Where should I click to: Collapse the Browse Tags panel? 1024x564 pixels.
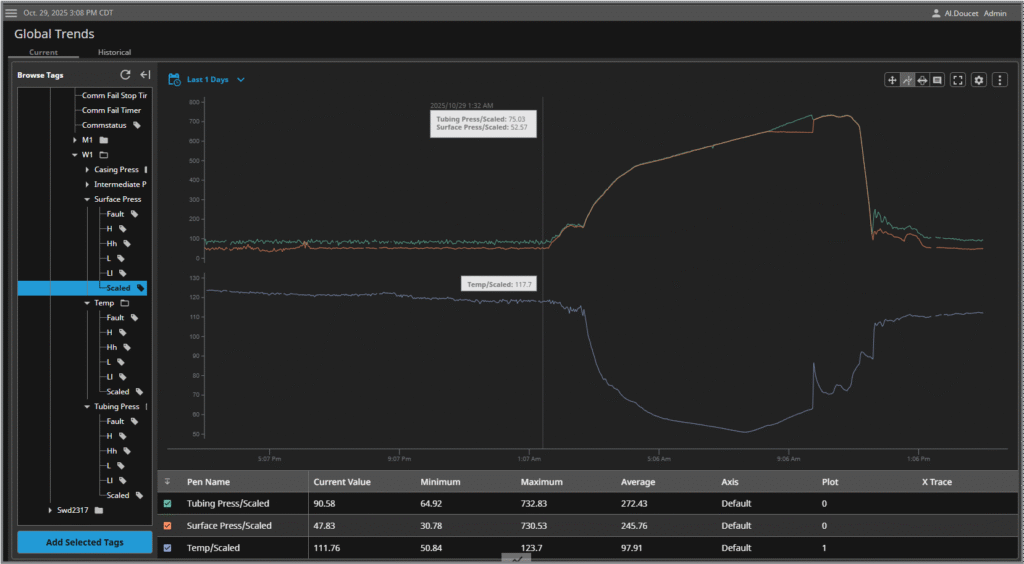coord(145,75)
